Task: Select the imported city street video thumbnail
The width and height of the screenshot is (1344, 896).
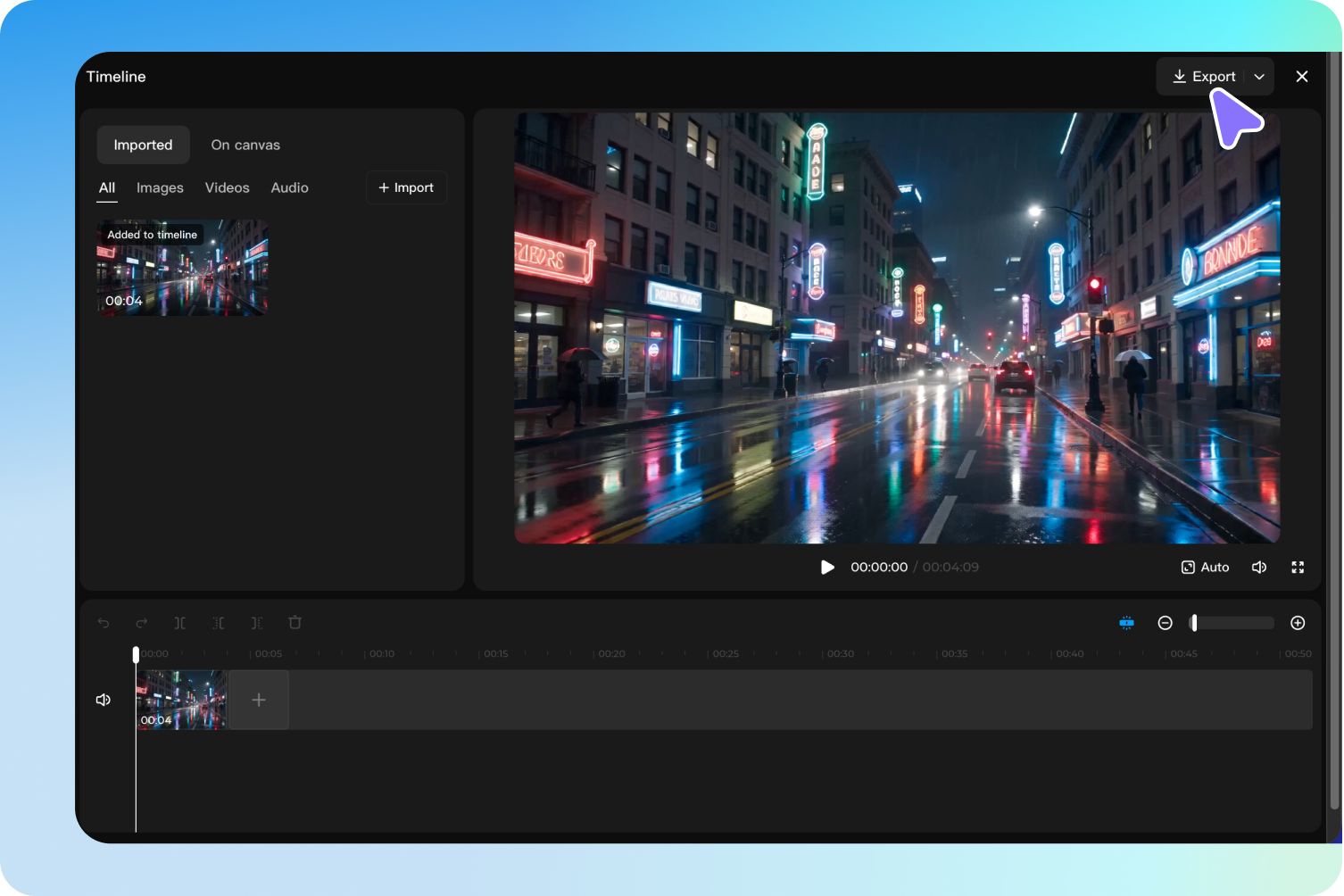Action: click(x=183, y=268)
